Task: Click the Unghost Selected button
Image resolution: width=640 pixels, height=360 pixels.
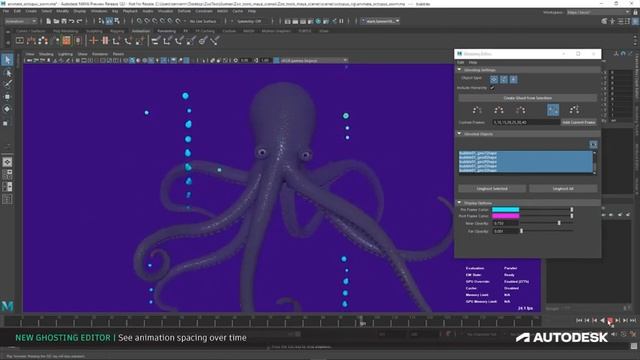Action: tap(492, 189)
